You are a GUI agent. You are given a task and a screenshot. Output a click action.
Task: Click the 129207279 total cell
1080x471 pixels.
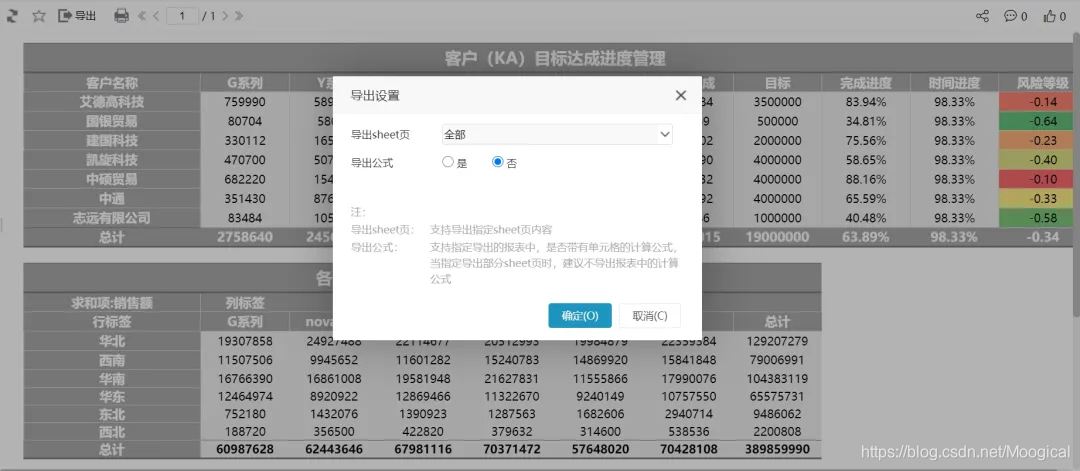[x=777, y=341]
